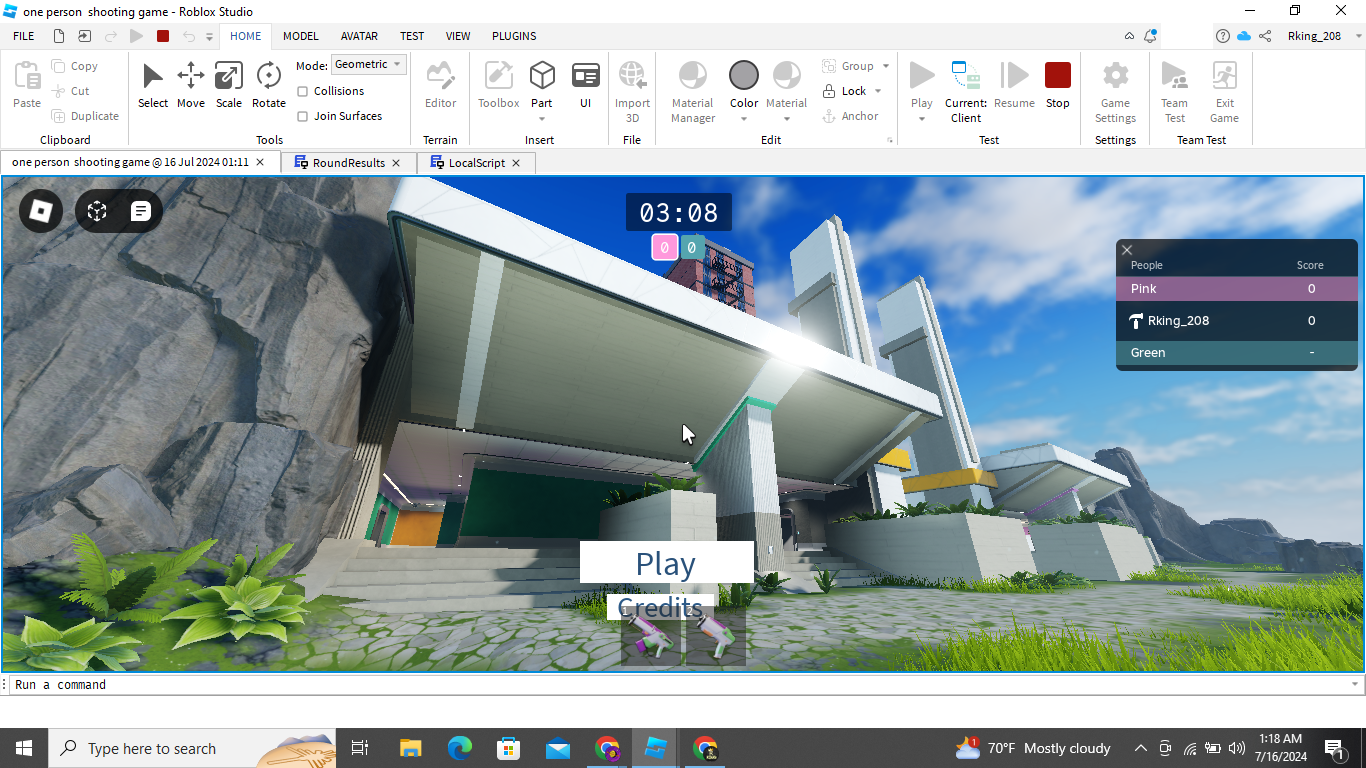Open Game Settings
This screenshot has width=1366, height=768.
pyautogui.click(x=1114, y=88)
